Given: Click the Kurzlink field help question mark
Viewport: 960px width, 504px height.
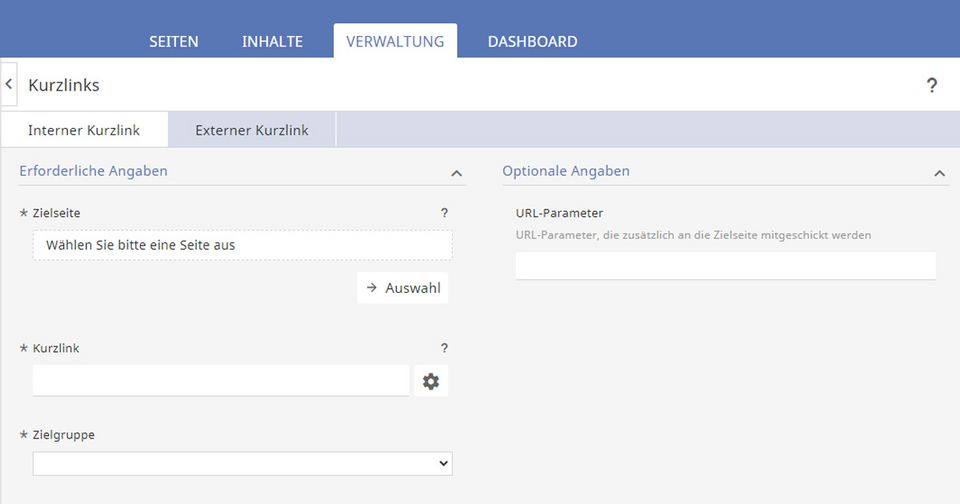Looking at the screenshot, I should click(x=444, y=348).
